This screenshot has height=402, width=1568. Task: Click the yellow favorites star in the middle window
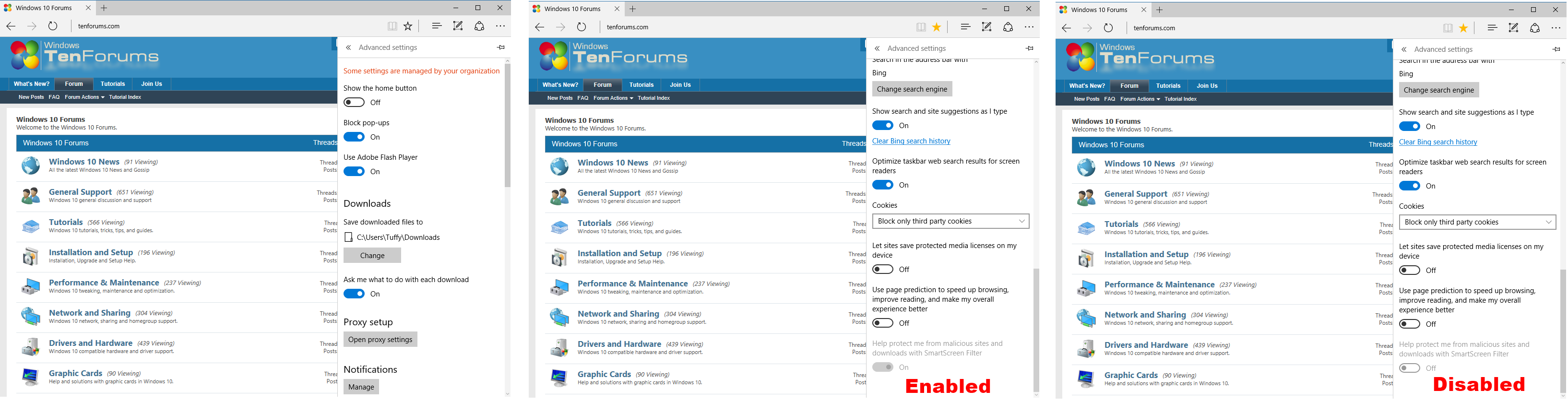[x=937, y=27]
